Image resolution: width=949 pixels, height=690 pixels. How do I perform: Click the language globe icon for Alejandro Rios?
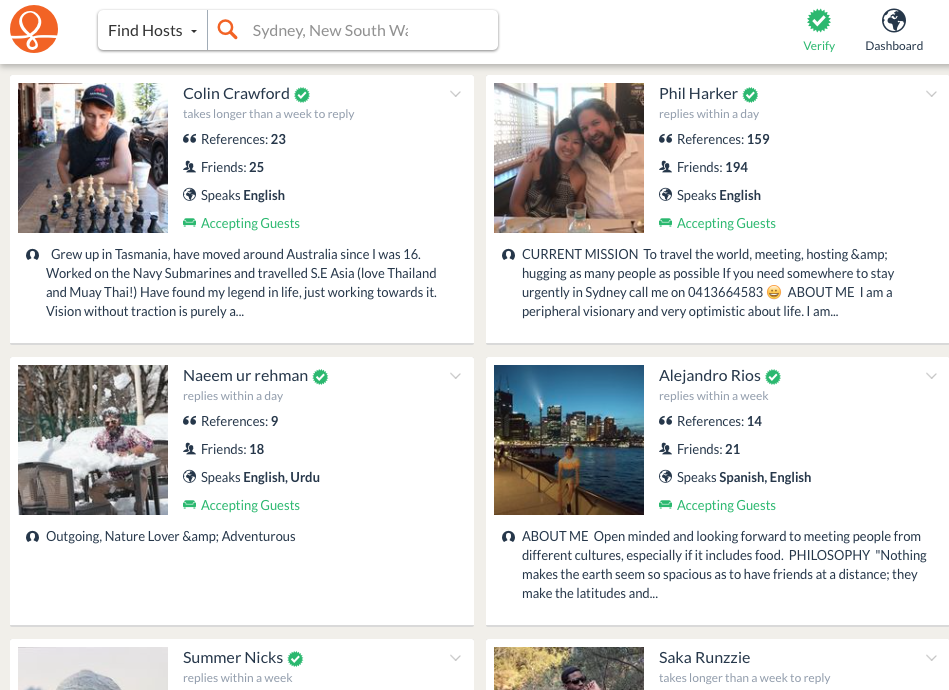tap(665, 476)
